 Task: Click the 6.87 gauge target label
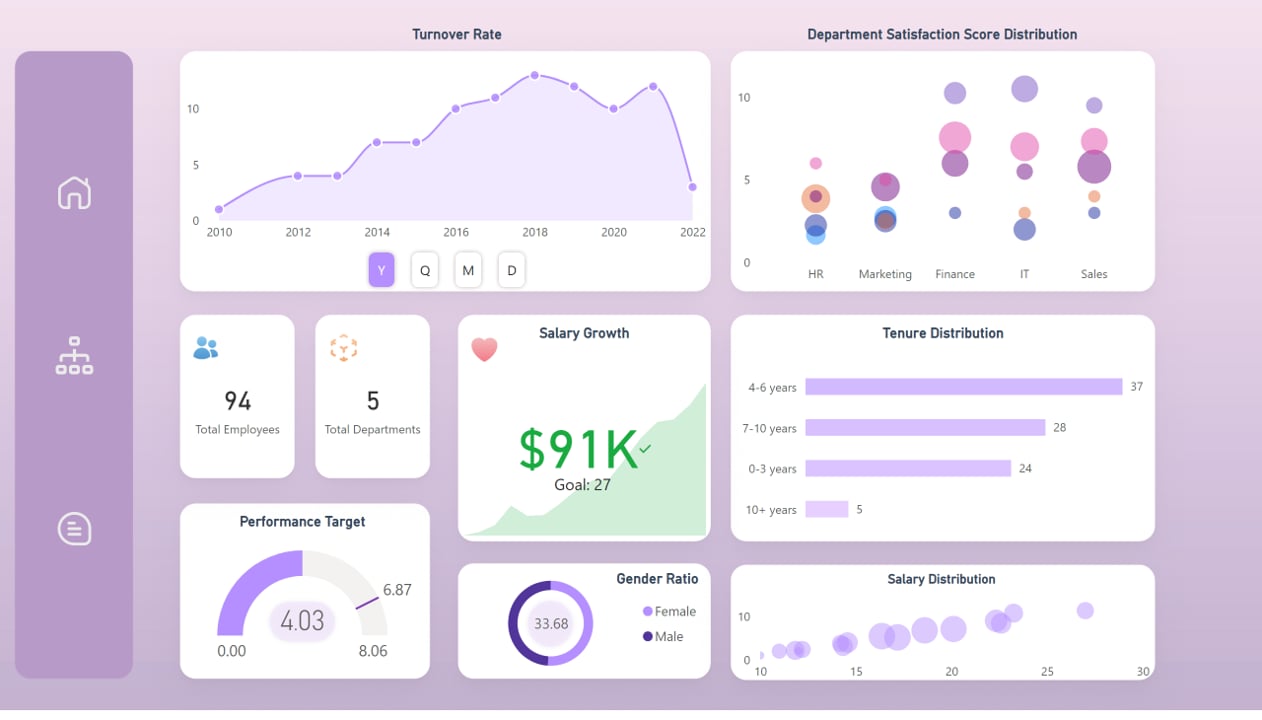coord(397,590)
